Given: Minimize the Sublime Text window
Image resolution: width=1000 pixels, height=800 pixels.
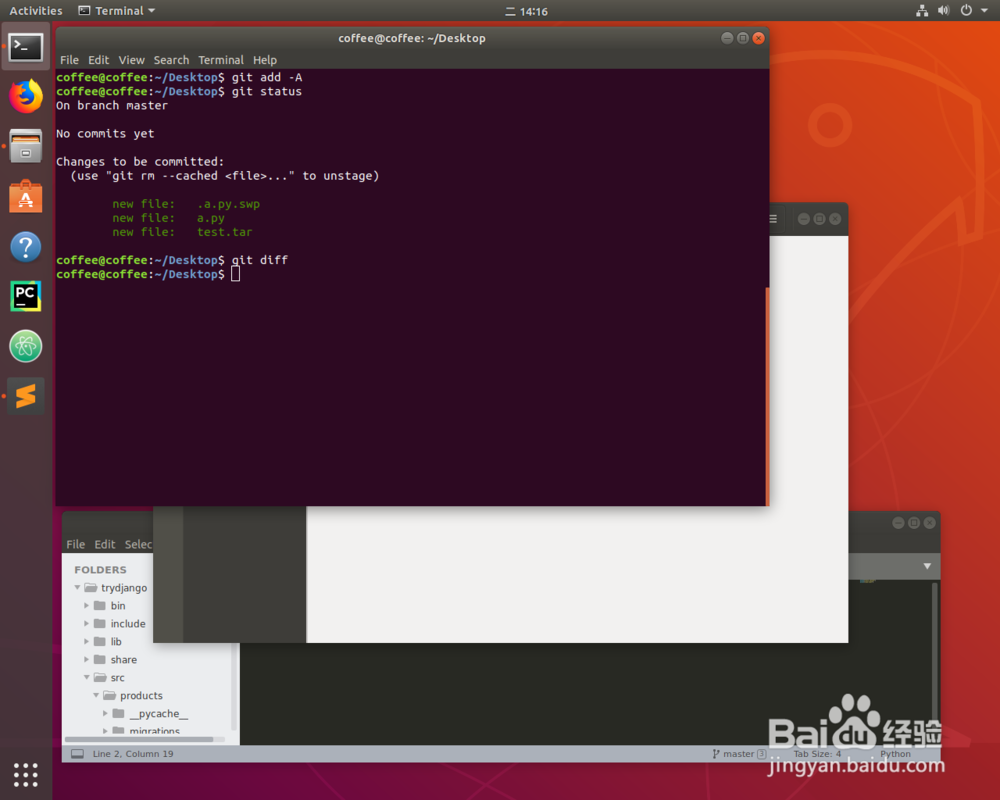Looking at the screenshot, I should (x=898, y=522).
